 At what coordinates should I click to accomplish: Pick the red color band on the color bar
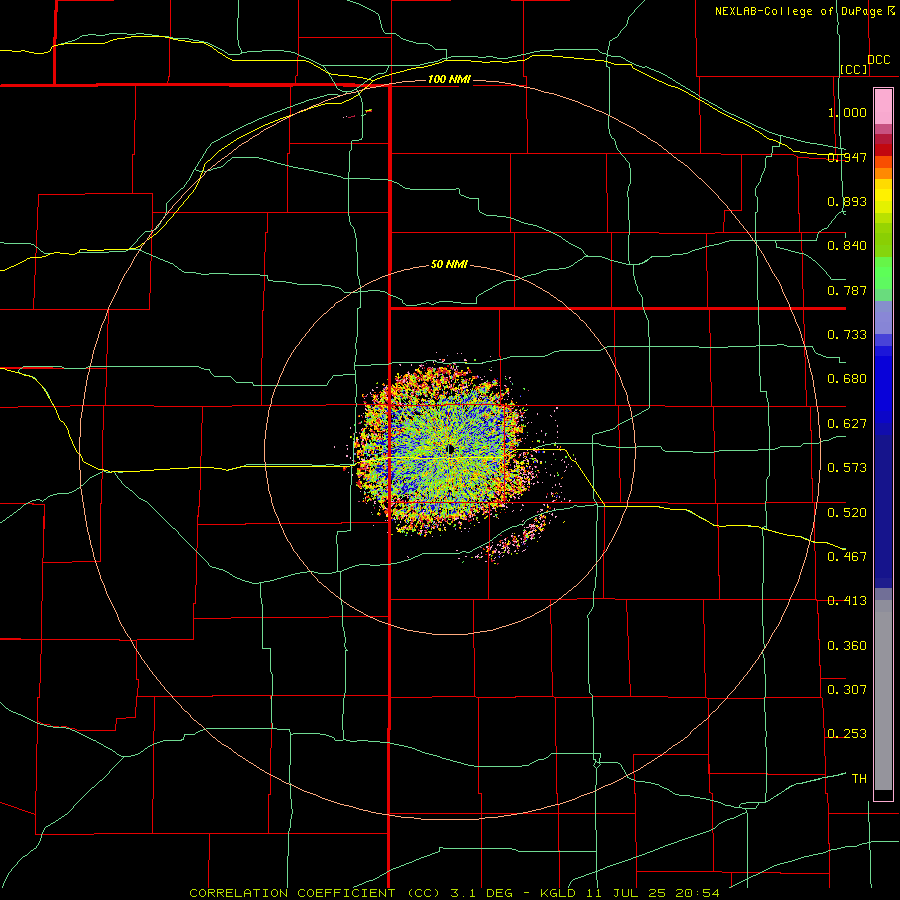883,150
